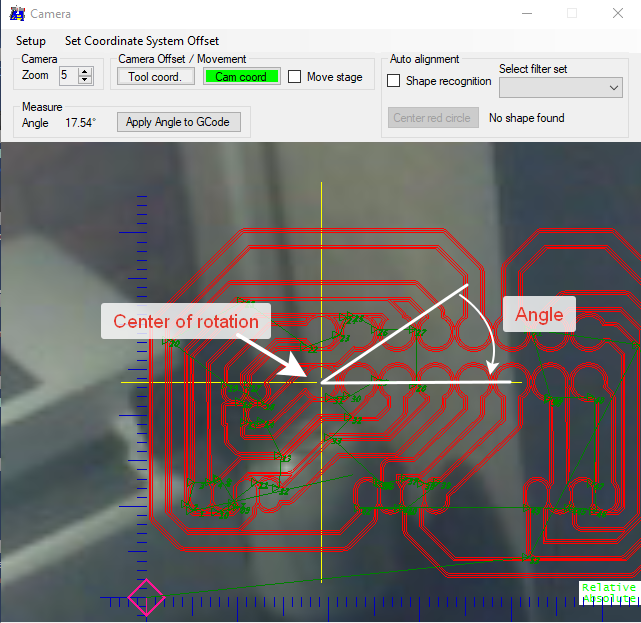Open the Setup menu
Viewport: 641px width, 623px height.
[x=31, y=41]
